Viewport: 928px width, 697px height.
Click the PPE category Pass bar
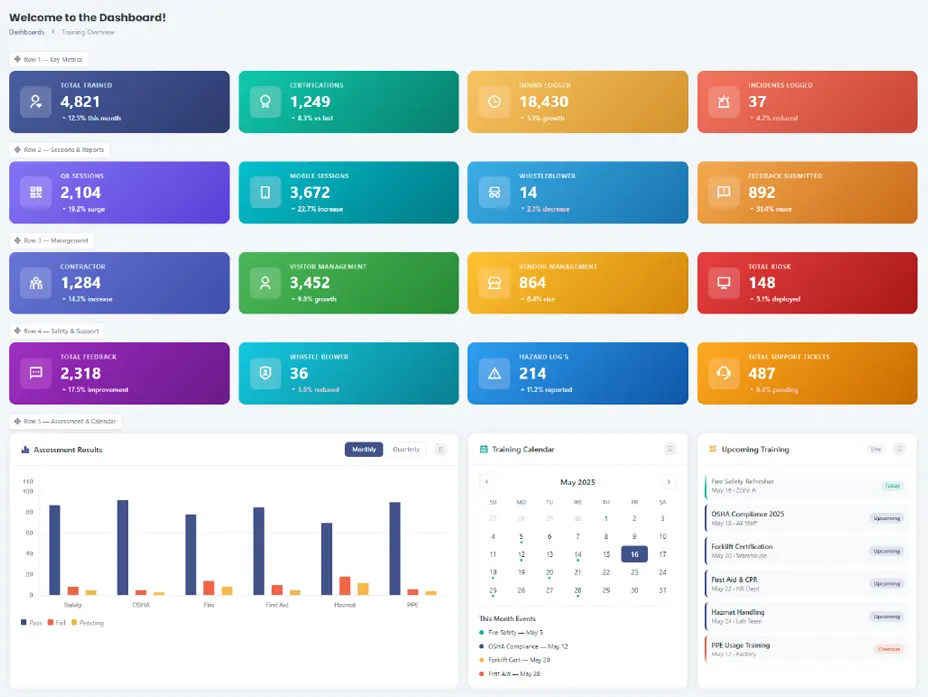[x=395, y=548]
